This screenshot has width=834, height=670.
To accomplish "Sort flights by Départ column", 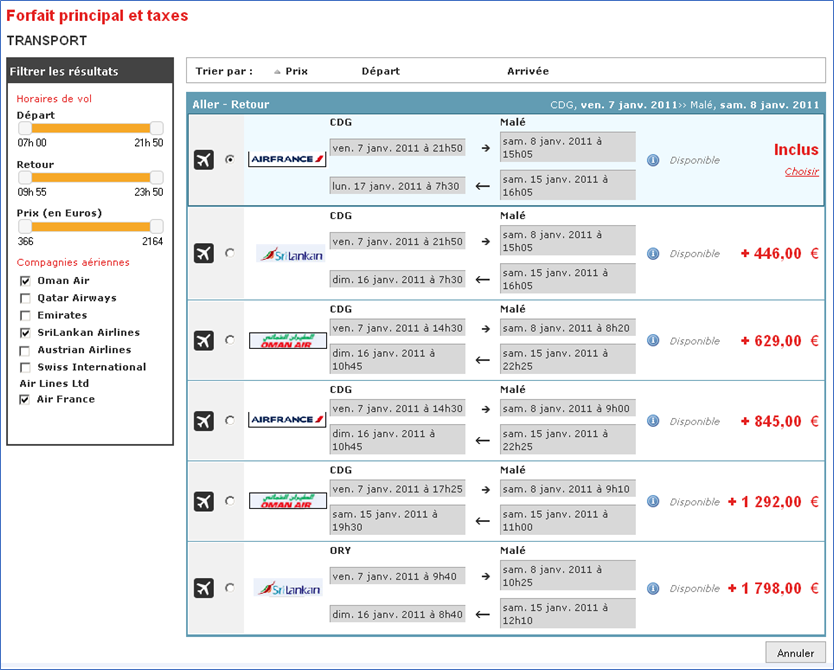I will [x=380, y=72].
